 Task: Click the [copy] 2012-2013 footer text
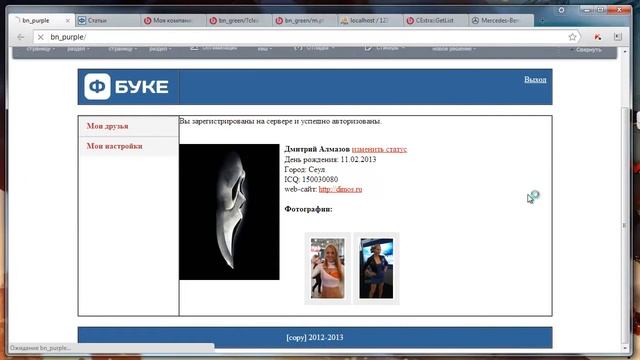315,338
